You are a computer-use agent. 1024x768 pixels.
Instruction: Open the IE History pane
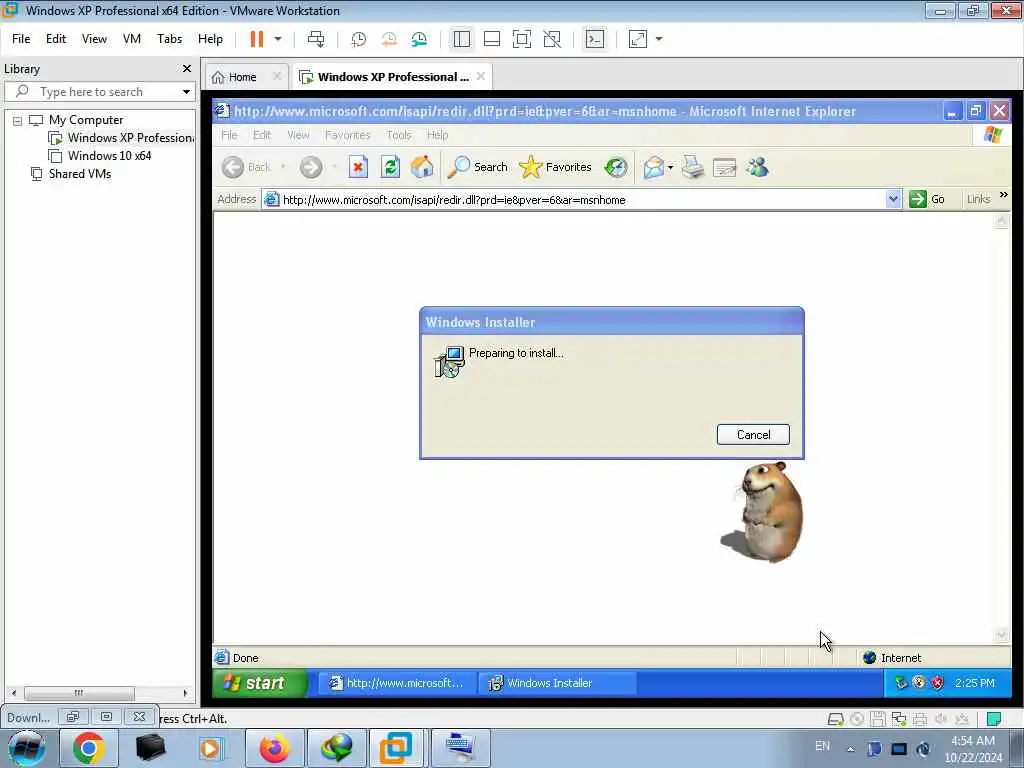(615, 168)
